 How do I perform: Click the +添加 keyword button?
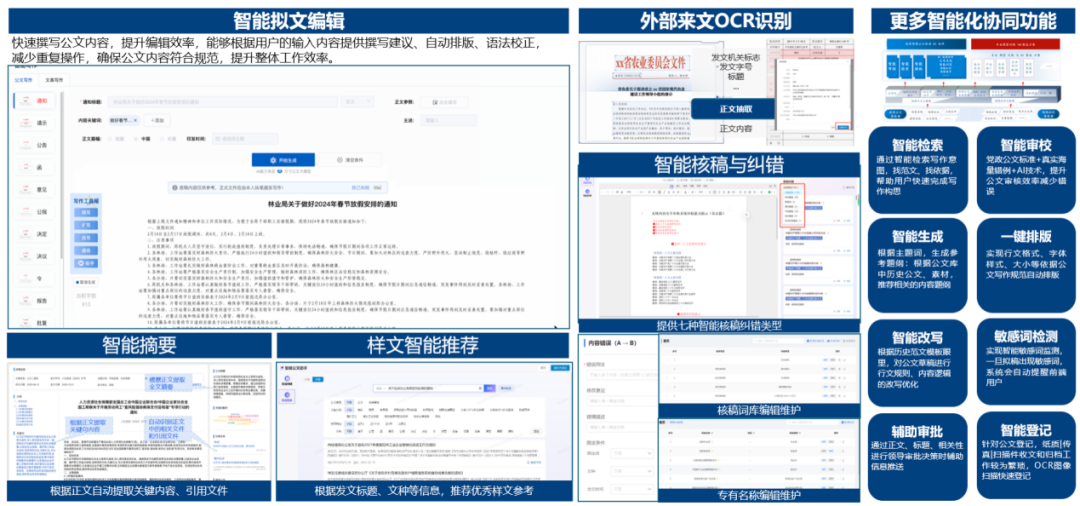pyautogui.click(x=156, y=120)
